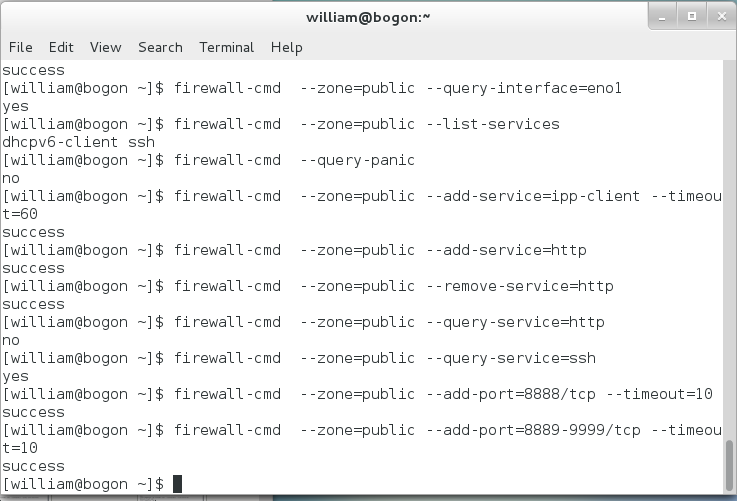Close the terminal window
The height and width of the screenshot is (501, 737).
[722, 17]
